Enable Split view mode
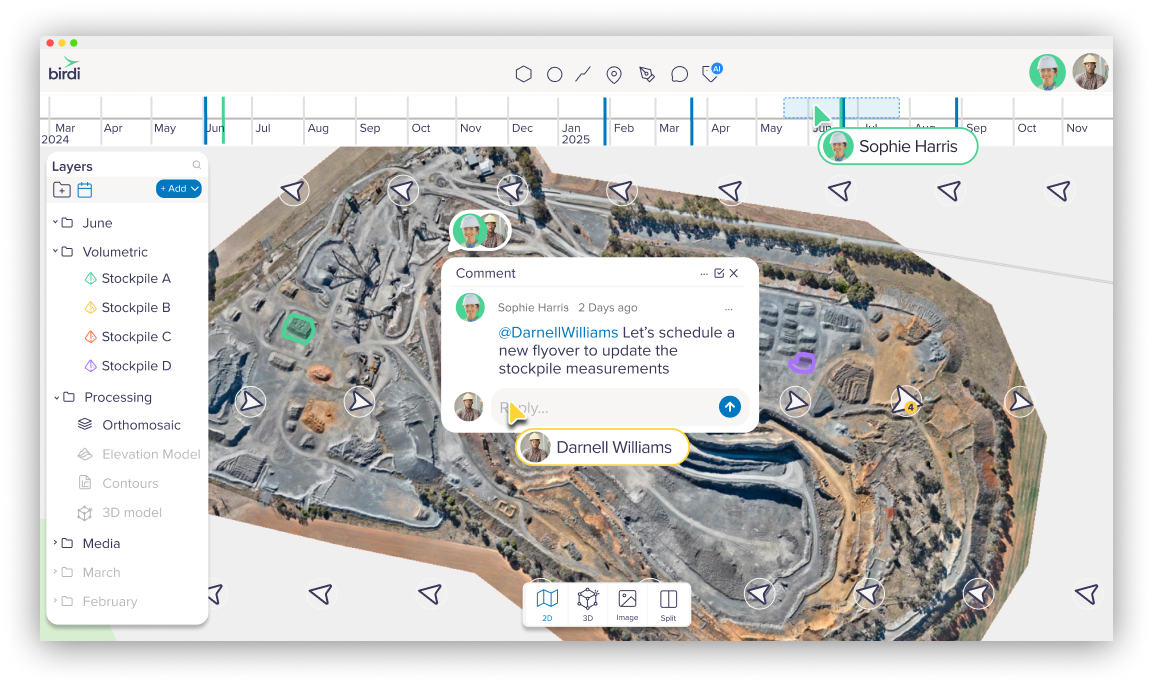 coord(668,604)
